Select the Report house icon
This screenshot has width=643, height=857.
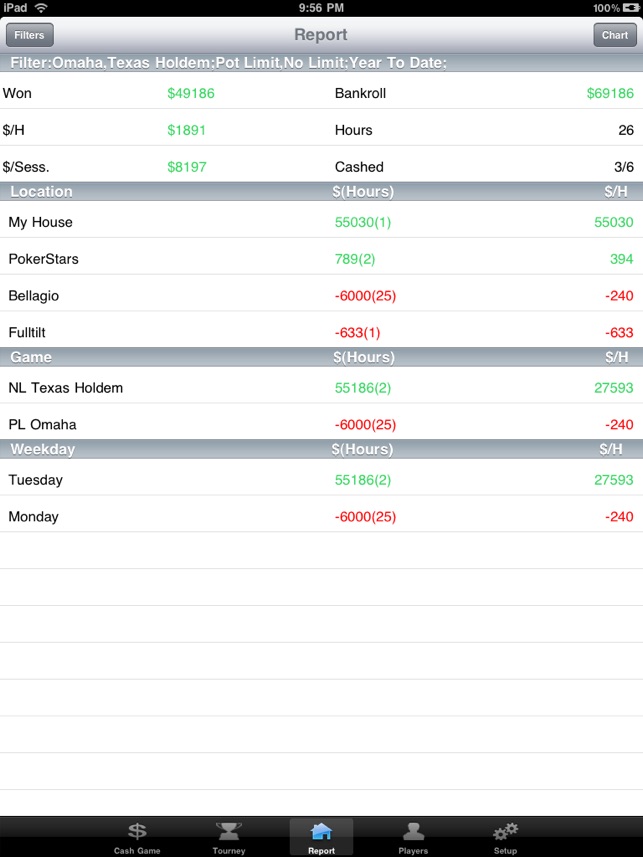(321, 832)
